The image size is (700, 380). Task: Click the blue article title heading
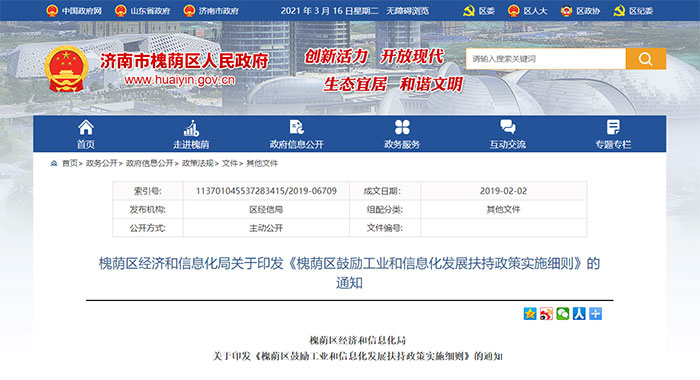[349, 273]
